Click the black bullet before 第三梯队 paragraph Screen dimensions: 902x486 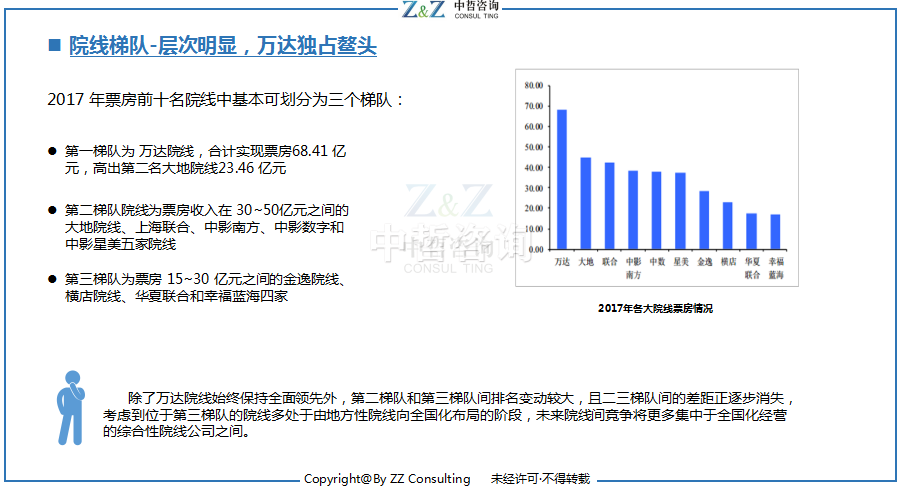[52, 279]
